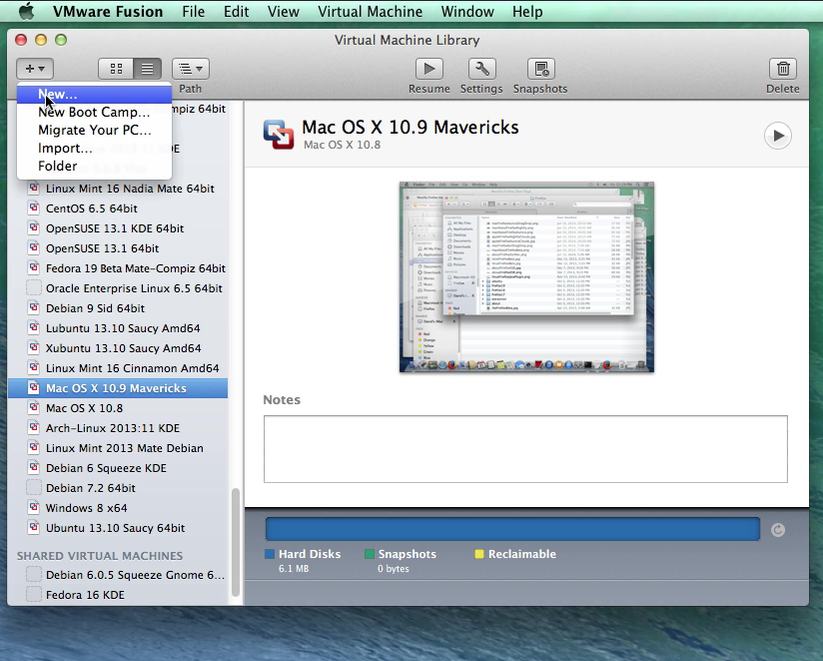Choose Import… from the add menu
The height and width of the screenshot is (661, 823).
tap(94, 148)
